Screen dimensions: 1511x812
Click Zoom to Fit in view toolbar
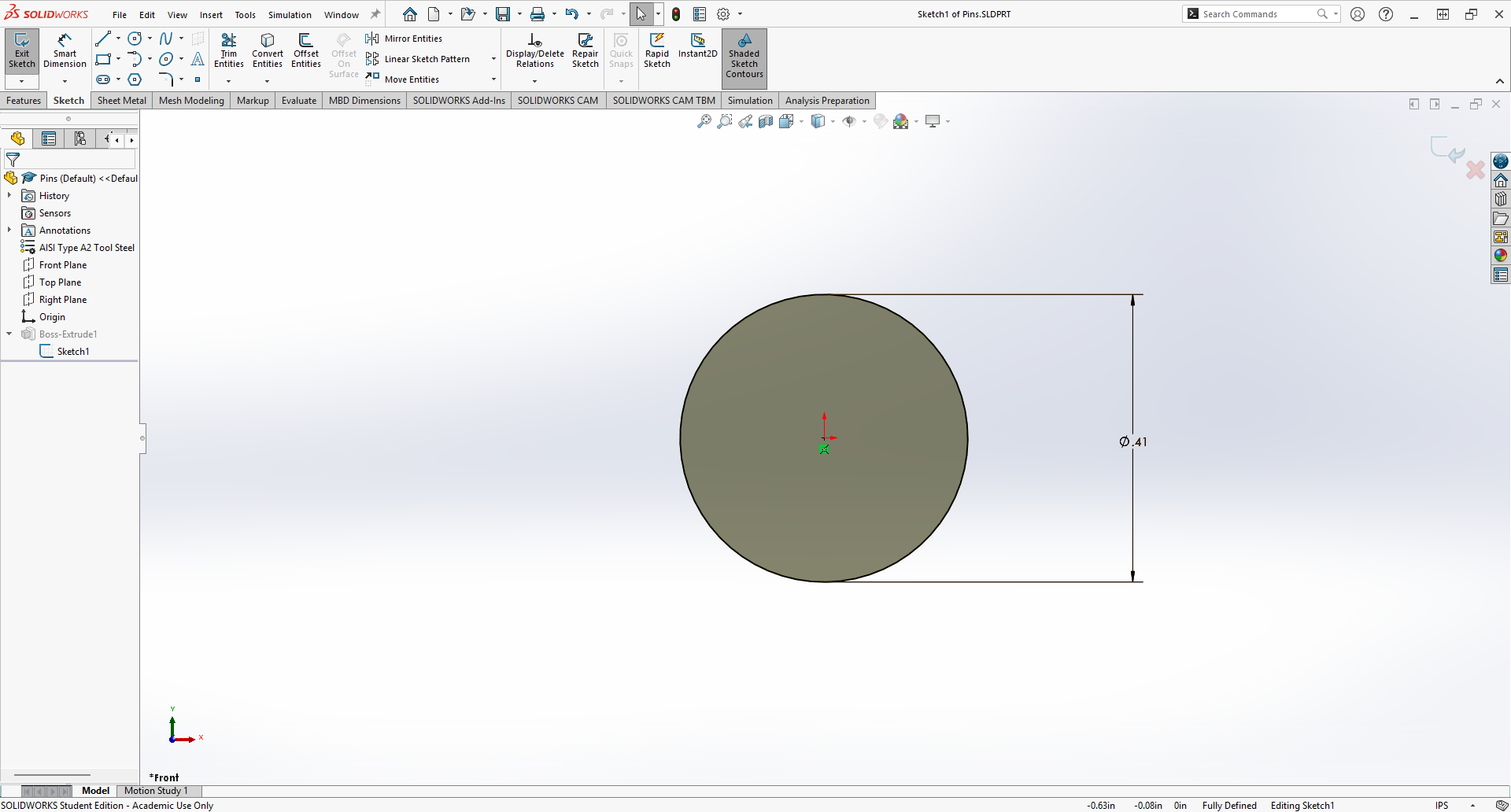point(704,121)
